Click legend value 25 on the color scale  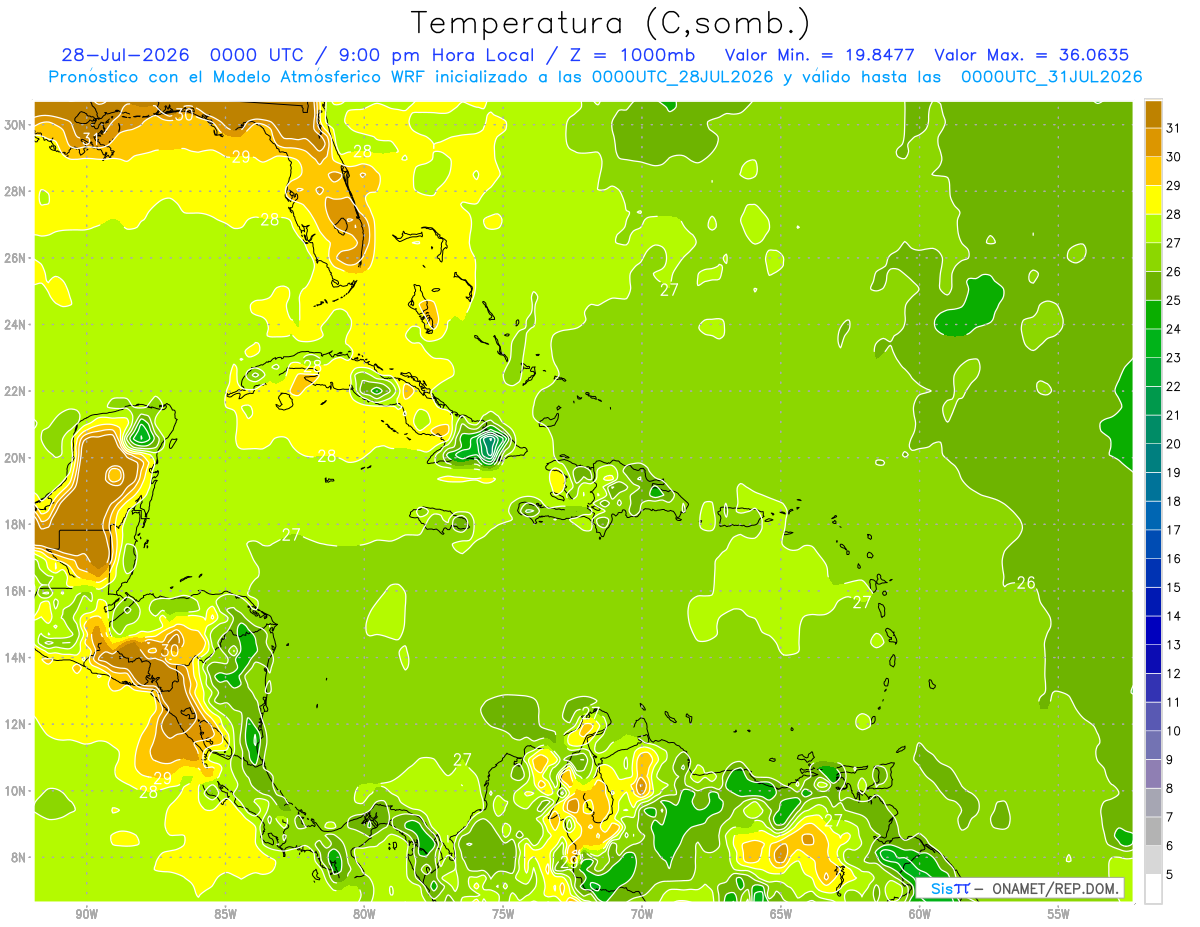coord(1174,300)
